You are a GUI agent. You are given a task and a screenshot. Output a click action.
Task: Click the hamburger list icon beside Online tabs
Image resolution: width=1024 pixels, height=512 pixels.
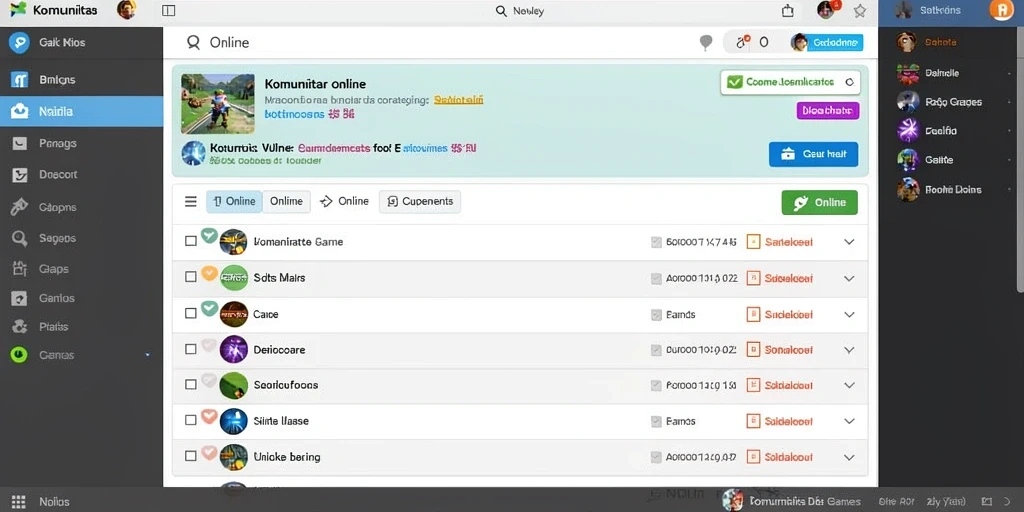(x=191, y=202)
